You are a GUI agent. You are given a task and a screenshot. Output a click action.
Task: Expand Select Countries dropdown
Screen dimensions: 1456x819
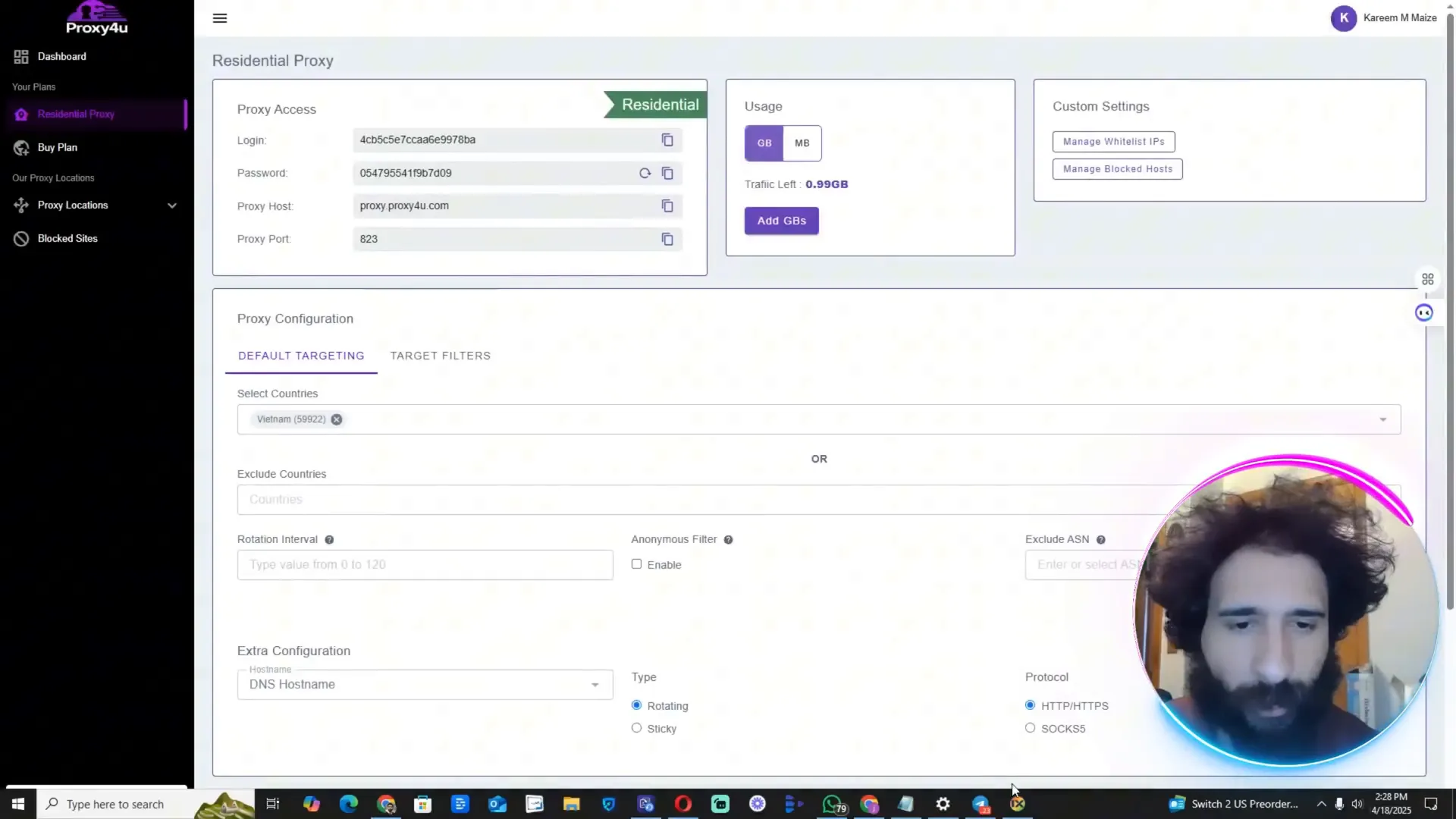(x=1382, y=420)
